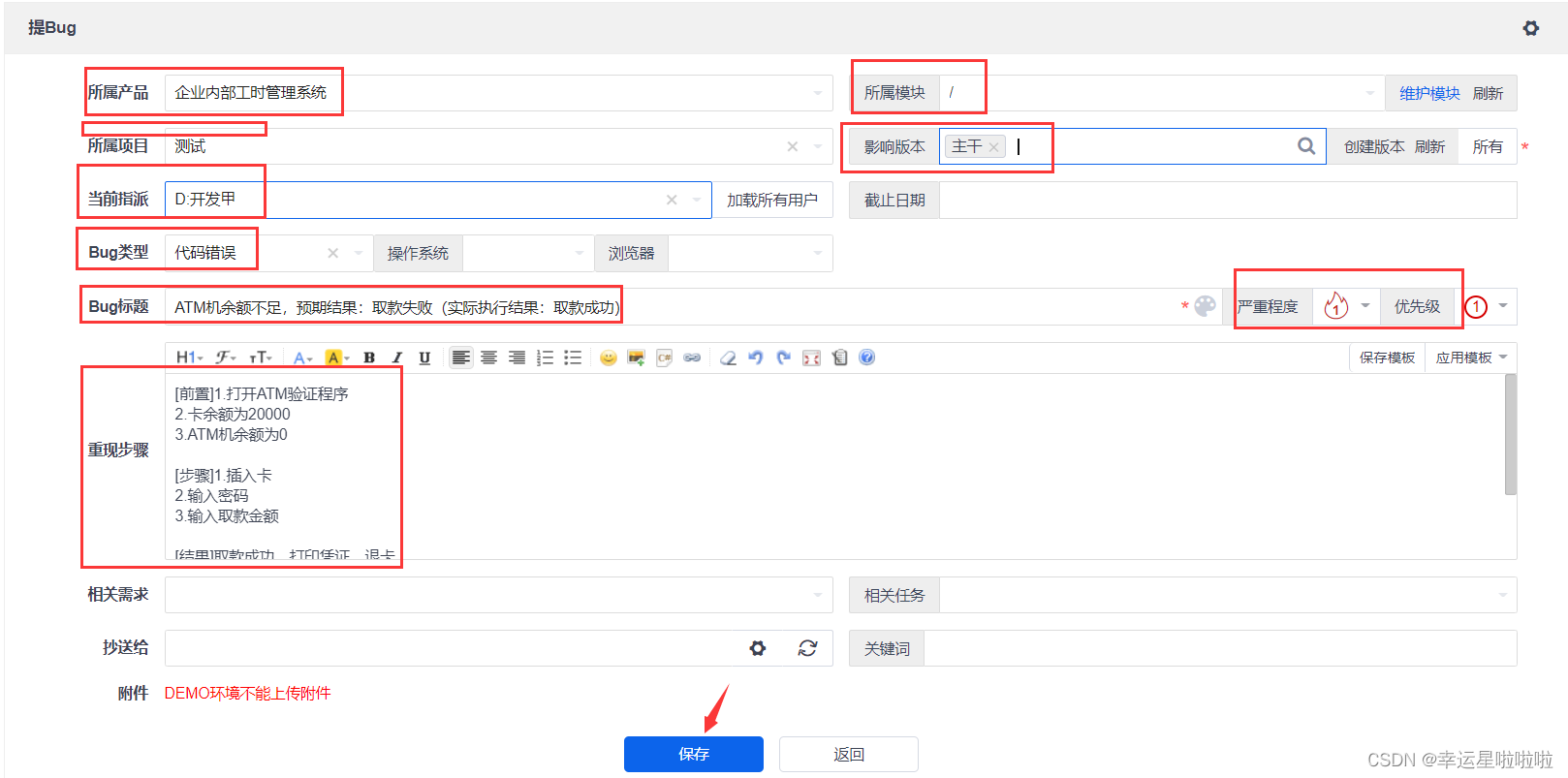
Task: Undo the last edit in the editor
Action: pos(756,358)
